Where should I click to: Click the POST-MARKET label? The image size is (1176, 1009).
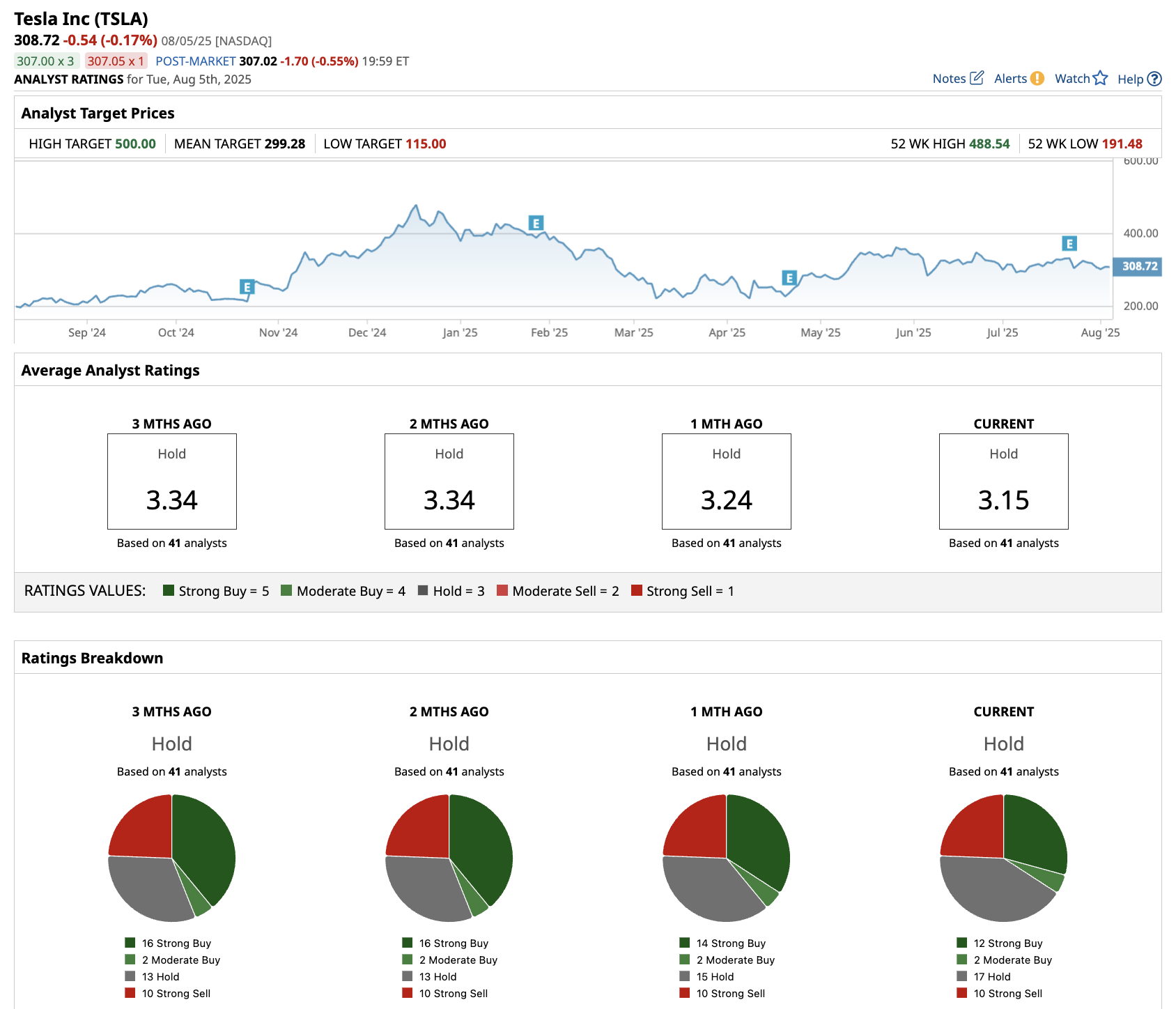click(x=196, y=61)
